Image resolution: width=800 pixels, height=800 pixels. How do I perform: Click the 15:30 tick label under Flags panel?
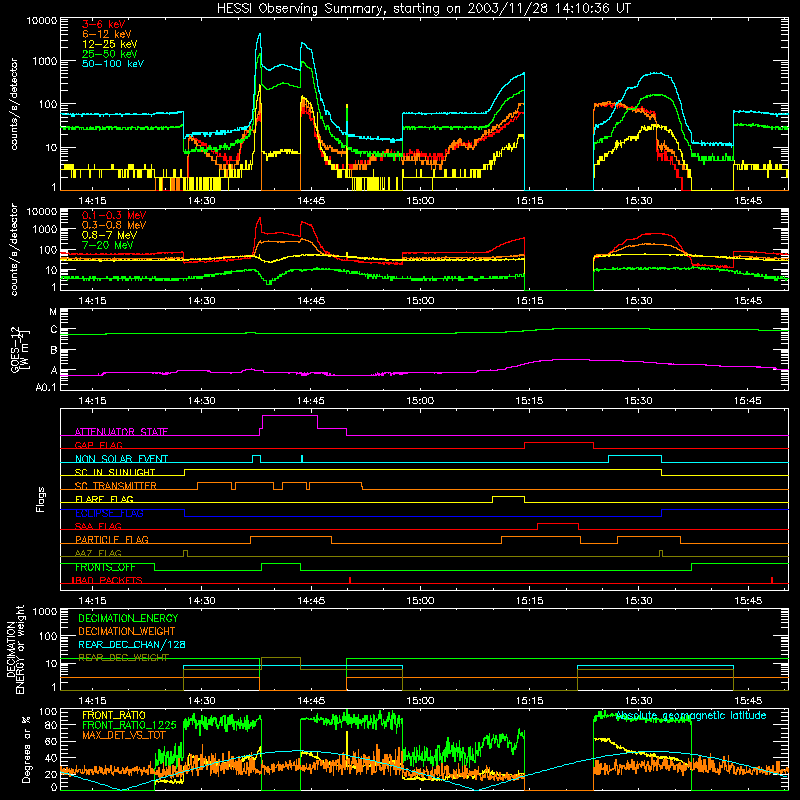point(638,601)
